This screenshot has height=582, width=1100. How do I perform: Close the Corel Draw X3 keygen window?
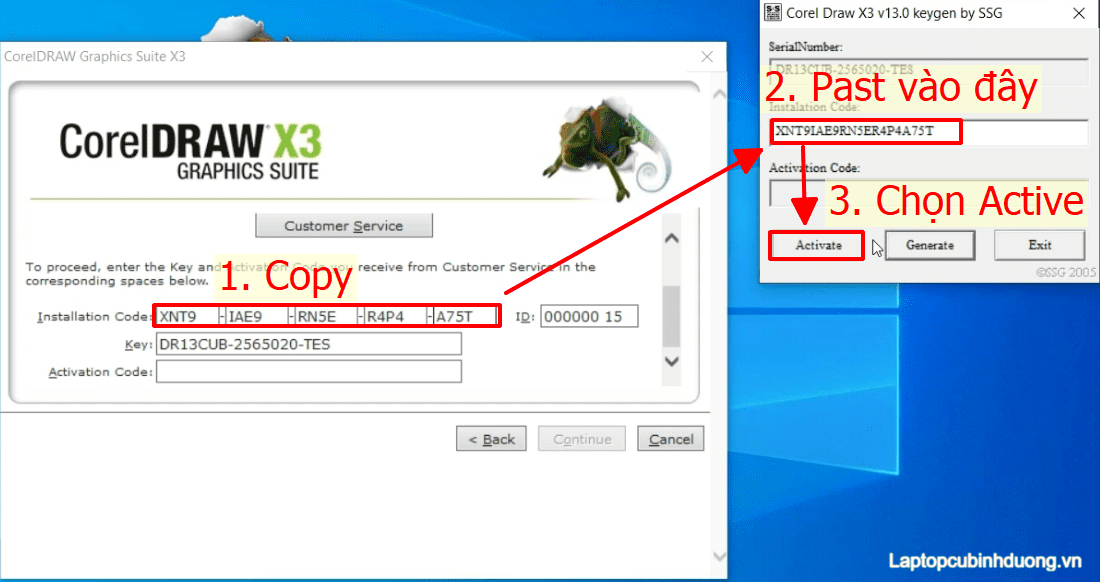click(x=1079, y=13)
